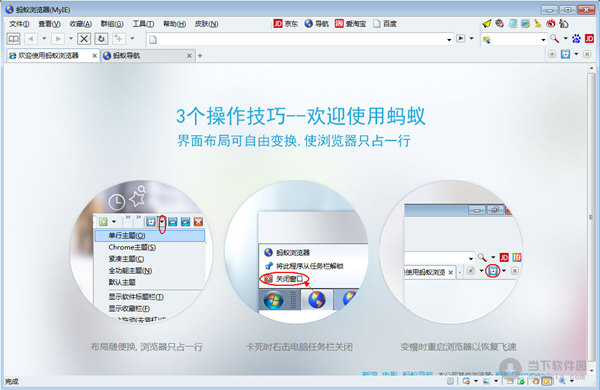
Task: Click the new page star-plus toolbar icon
Action: tap(119, 39)
